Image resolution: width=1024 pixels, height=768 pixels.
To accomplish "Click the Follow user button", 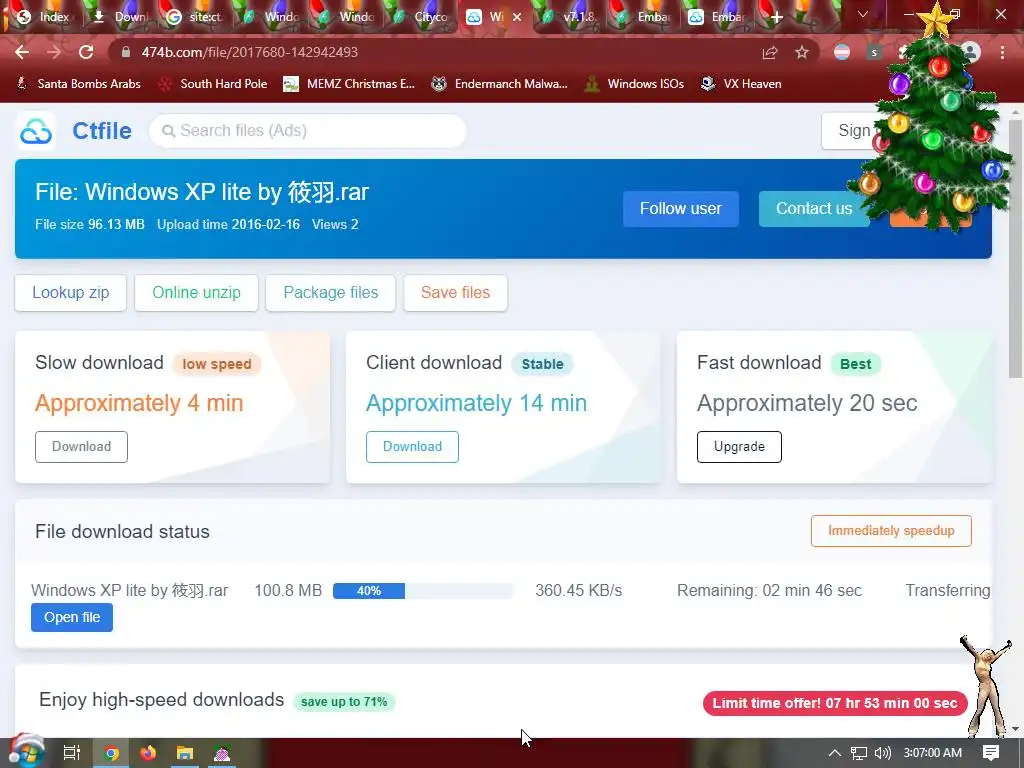I will pyautogui.click(x=680, y=209).
